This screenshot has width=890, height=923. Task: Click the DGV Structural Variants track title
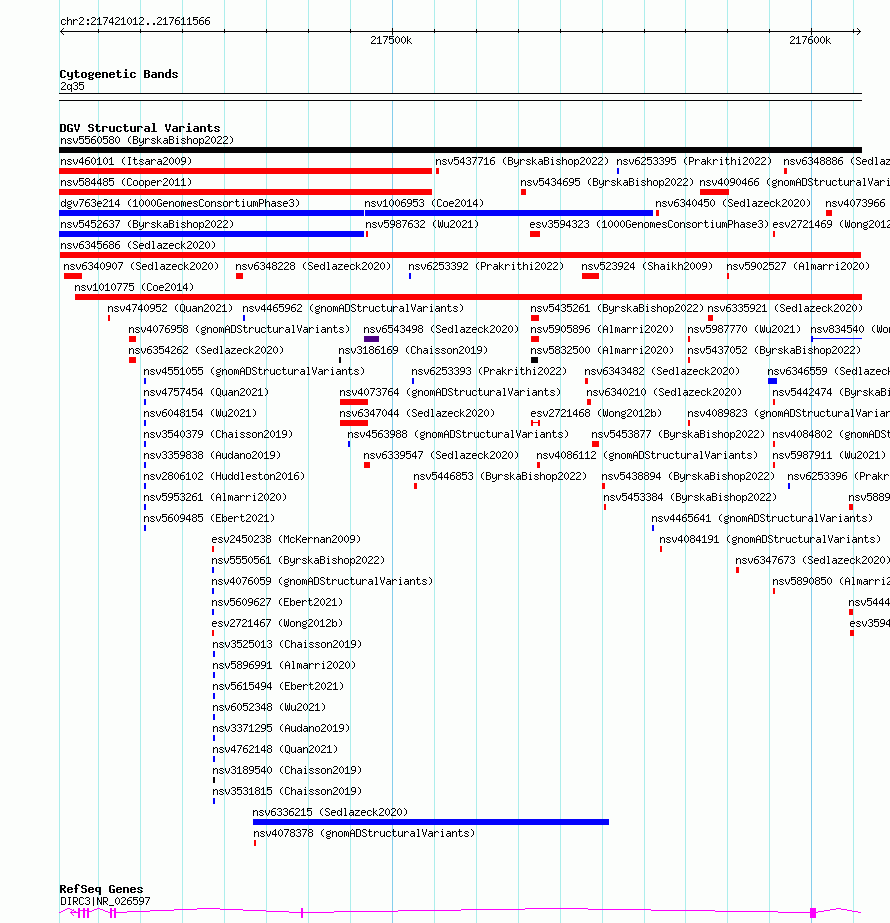click(140, 128)
